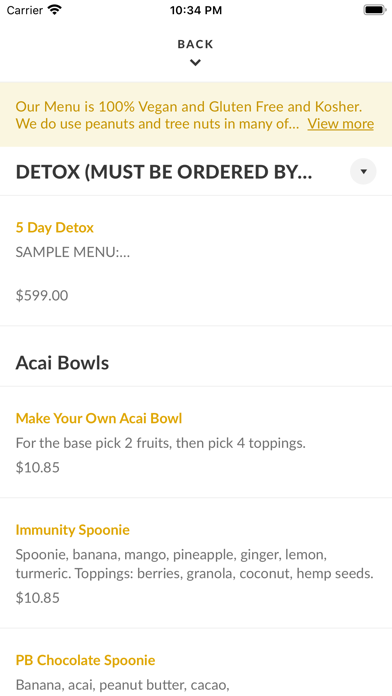Expand the DETOX category dropdown arrow

pos(363,171)
